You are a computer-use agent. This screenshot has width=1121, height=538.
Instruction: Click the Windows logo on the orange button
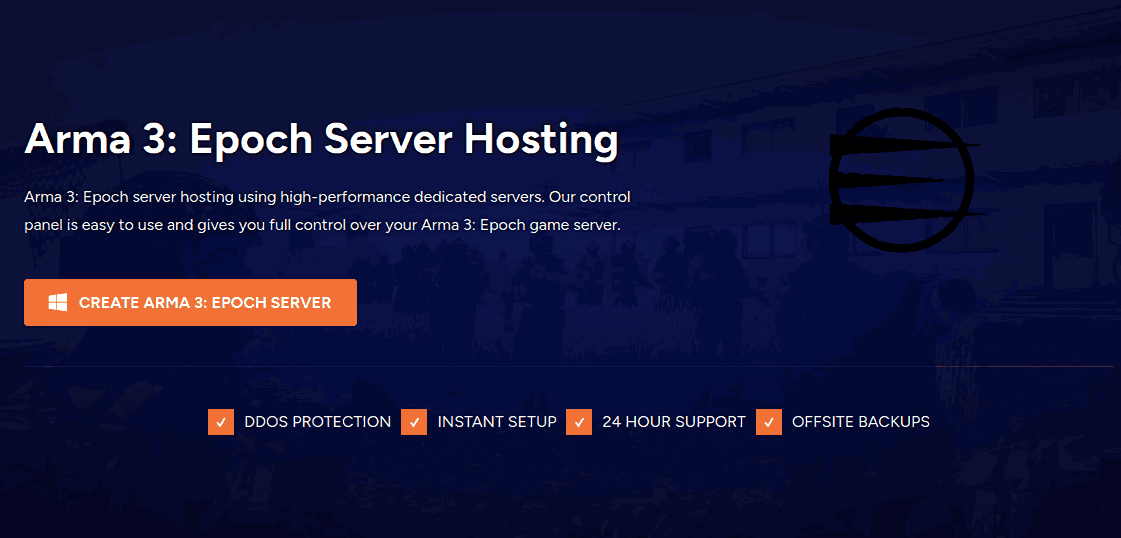(58, 302)
